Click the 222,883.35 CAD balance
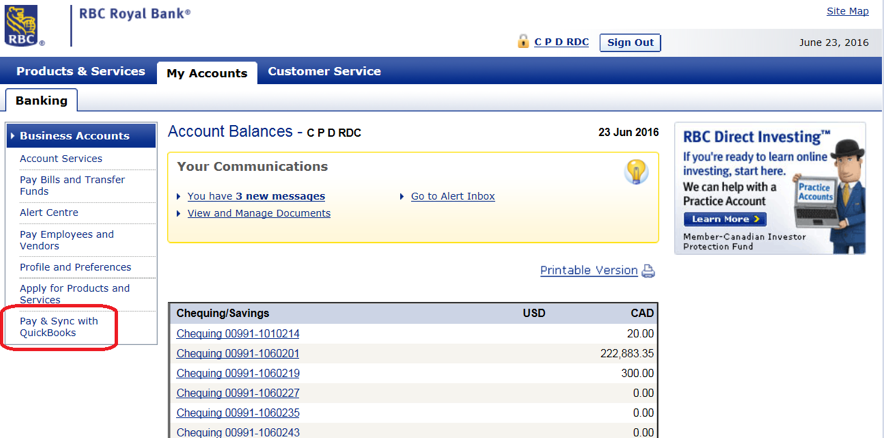The width and height of the screenshot is (884, 438). [627, 354]
